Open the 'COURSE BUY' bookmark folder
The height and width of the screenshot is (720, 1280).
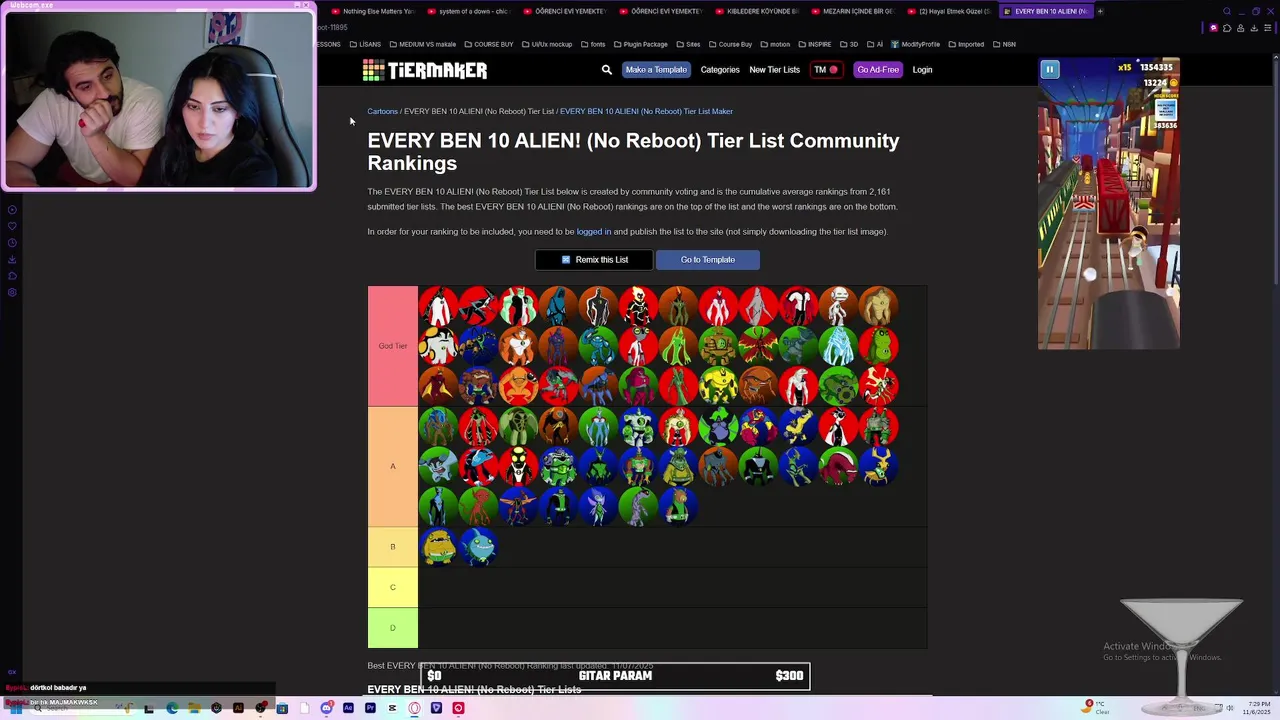pos(488,44)
